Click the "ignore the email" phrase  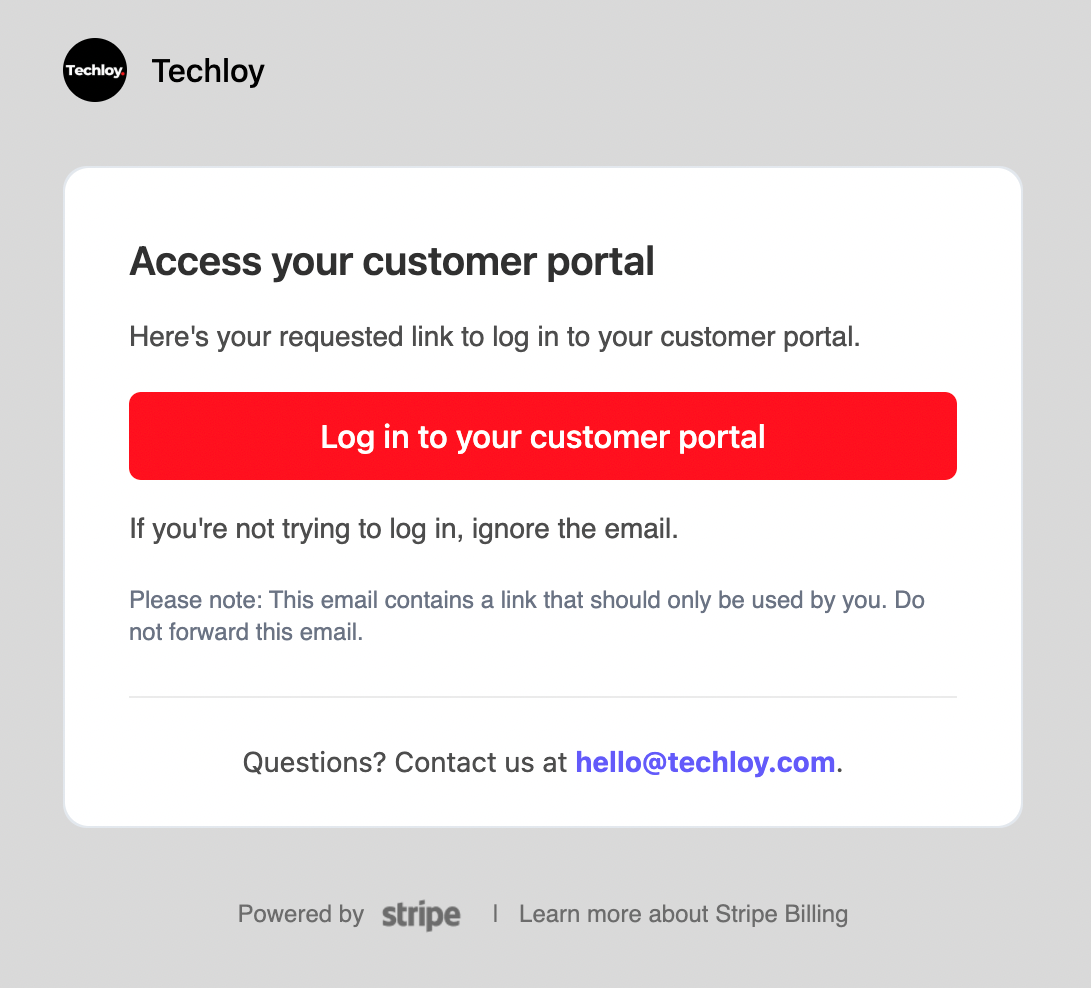(x=575, y=528)
